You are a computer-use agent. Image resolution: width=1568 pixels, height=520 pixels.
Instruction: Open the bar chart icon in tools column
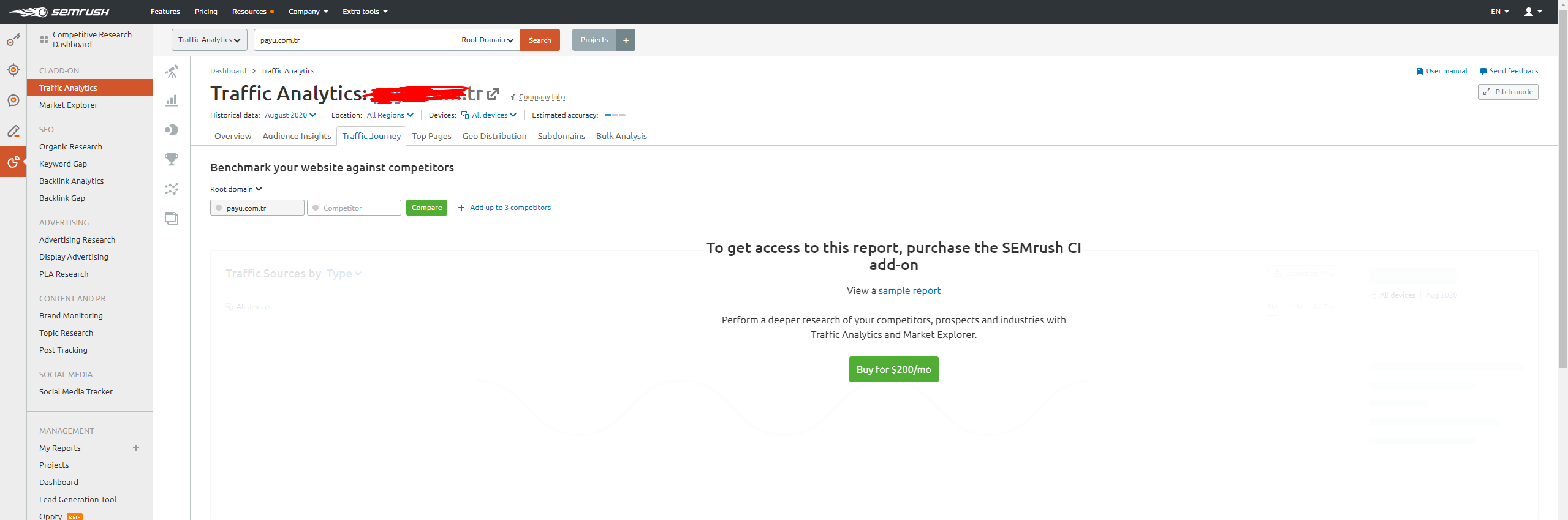pyautogui.click(x=172, y=100)
